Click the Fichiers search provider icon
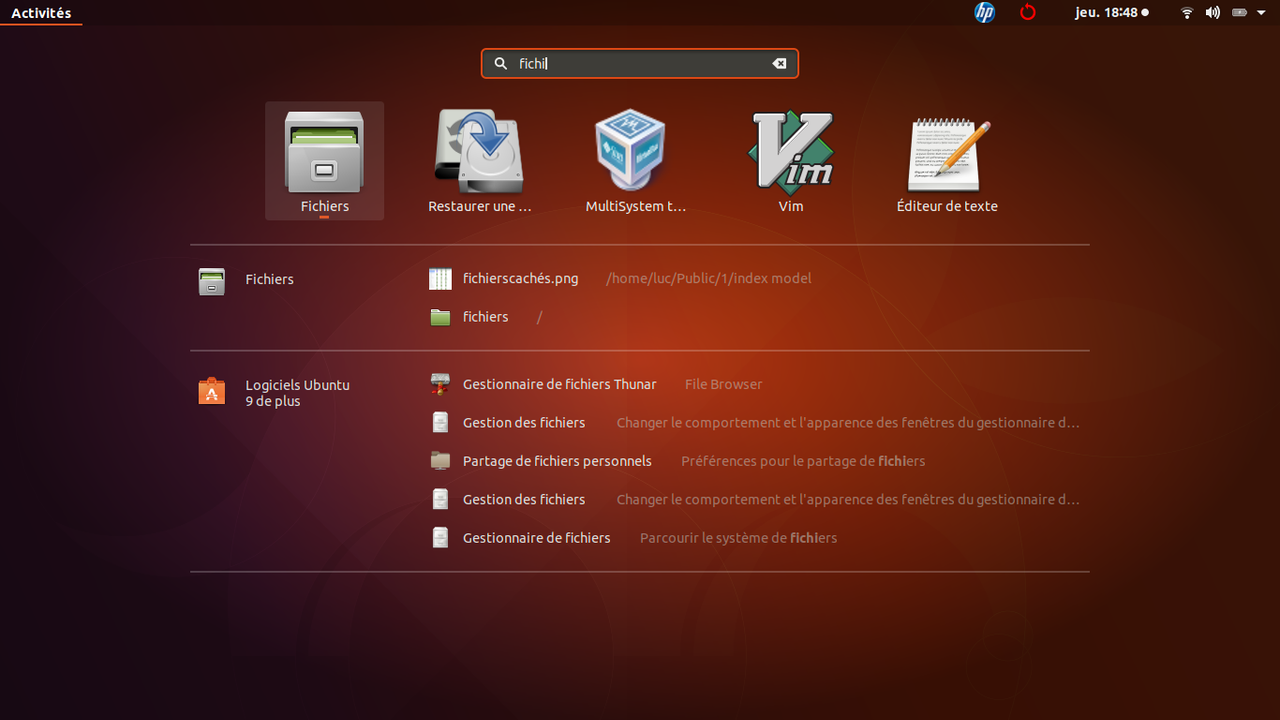 click(x=211, y=282)
